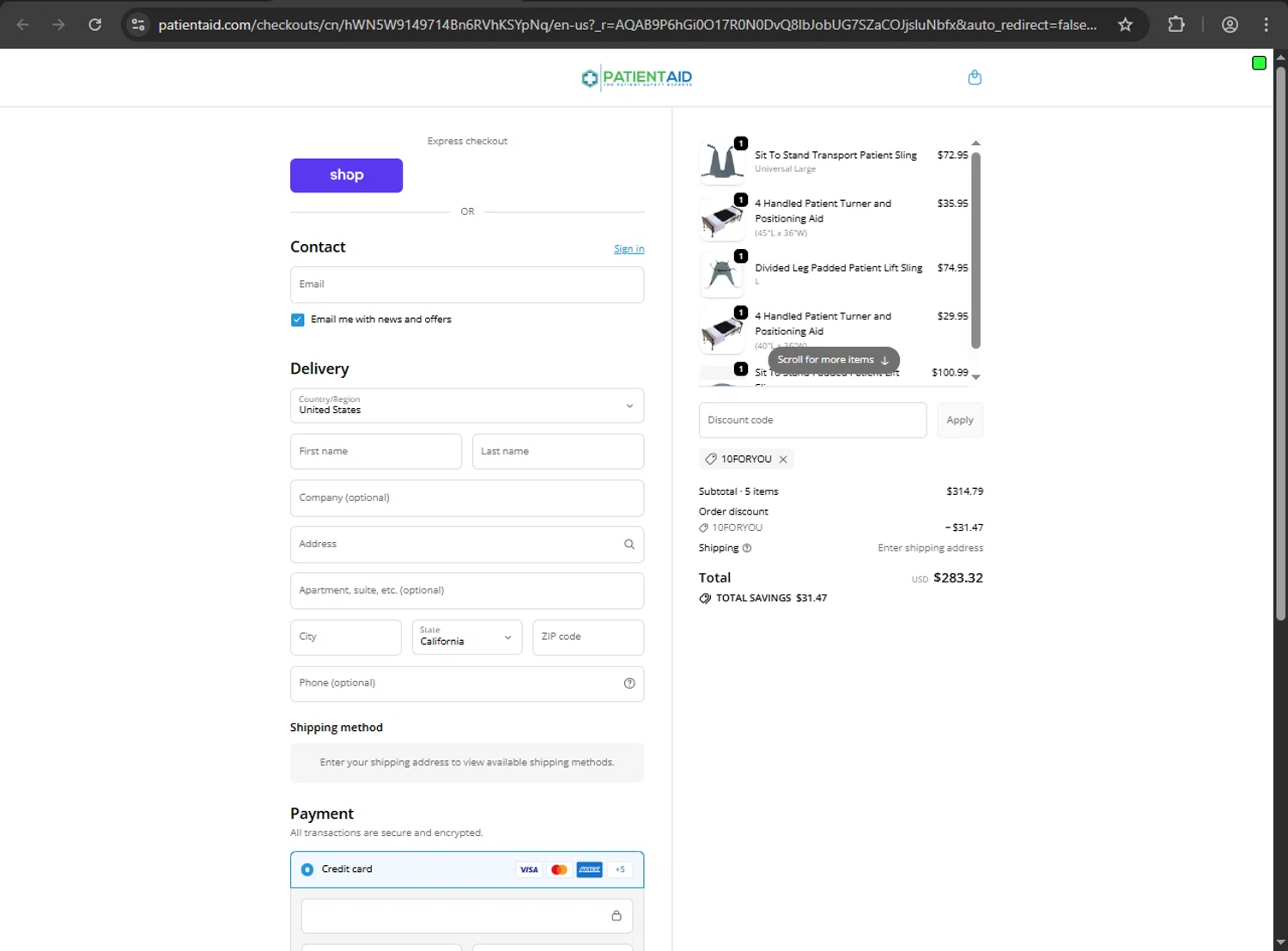Image resolution: width=1288 pixels, height=951 pixels.
Task: Click the PatientAid logo
Action: point(636,78)
